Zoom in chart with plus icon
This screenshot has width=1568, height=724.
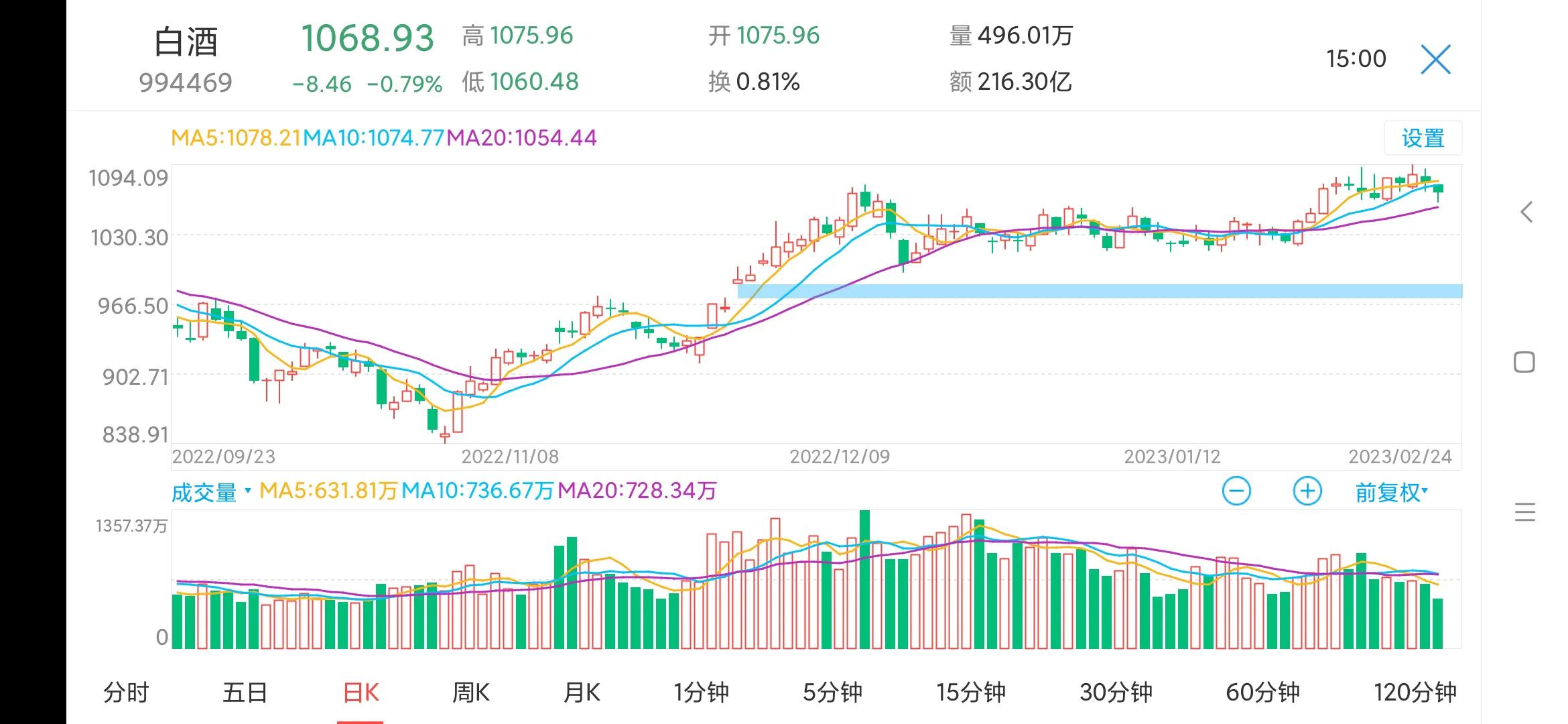(x=1307, y=491)
